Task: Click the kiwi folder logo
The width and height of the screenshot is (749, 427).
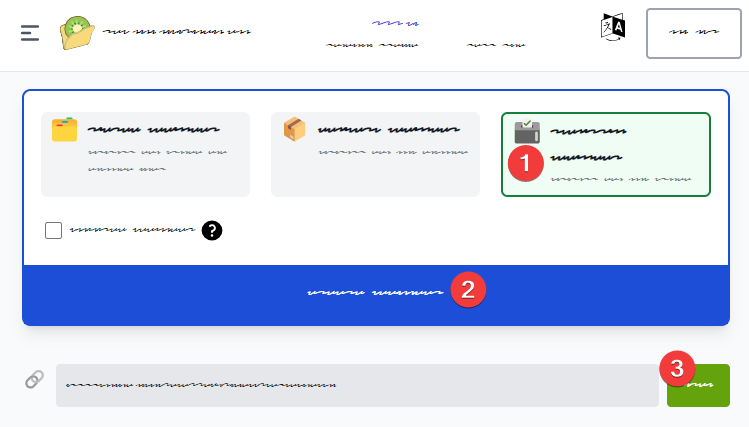Action: point(77,32)
